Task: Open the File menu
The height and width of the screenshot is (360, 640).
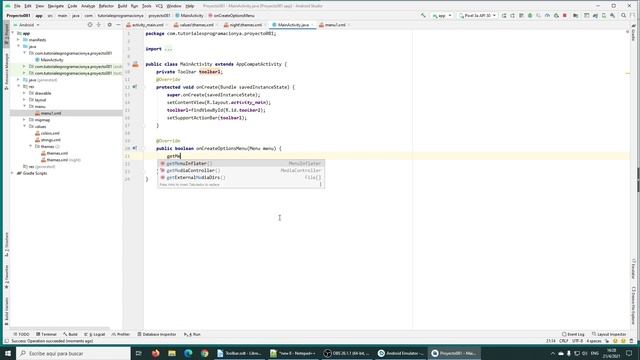Action: (x=17, y=6)
